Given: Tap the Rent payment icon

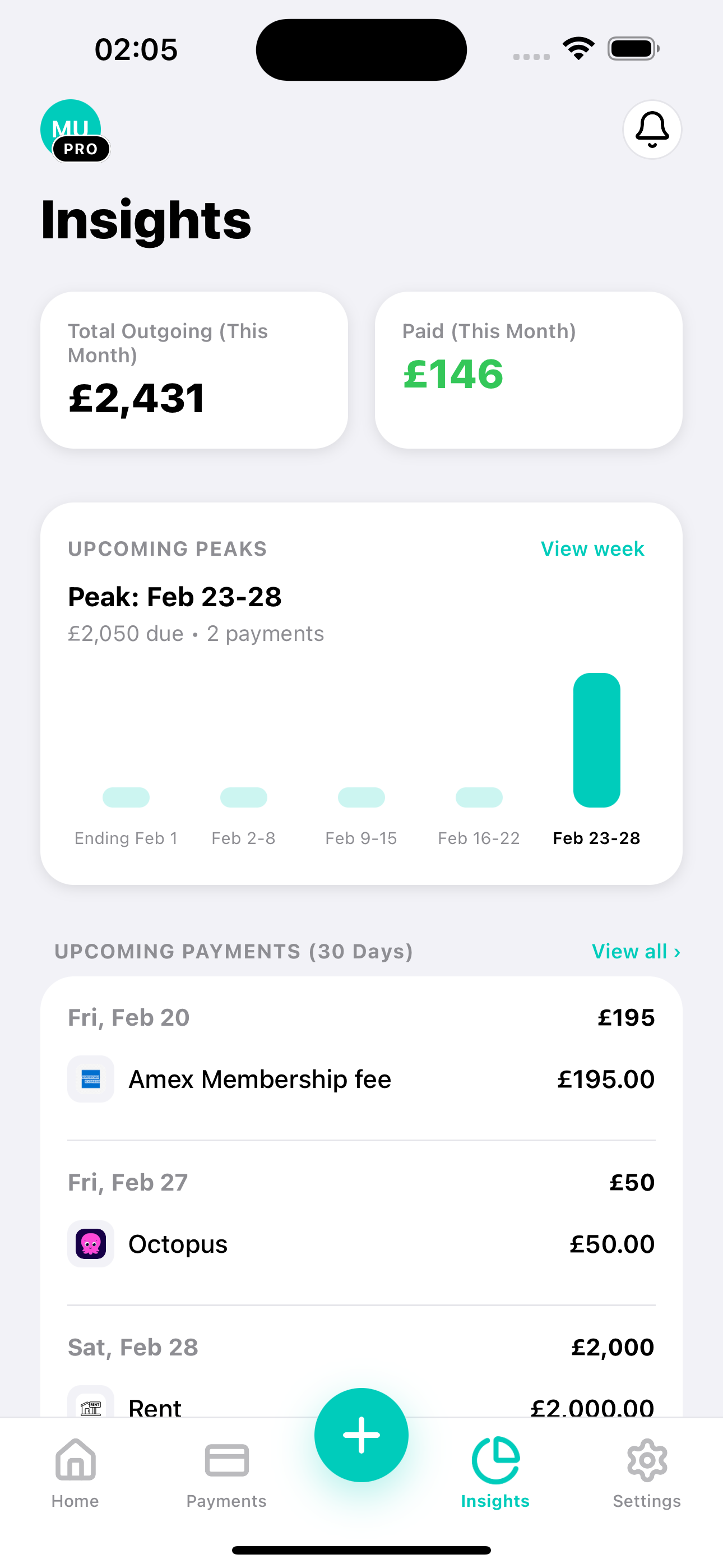Looking at the screenshot, I should (x=91, y=1406).
